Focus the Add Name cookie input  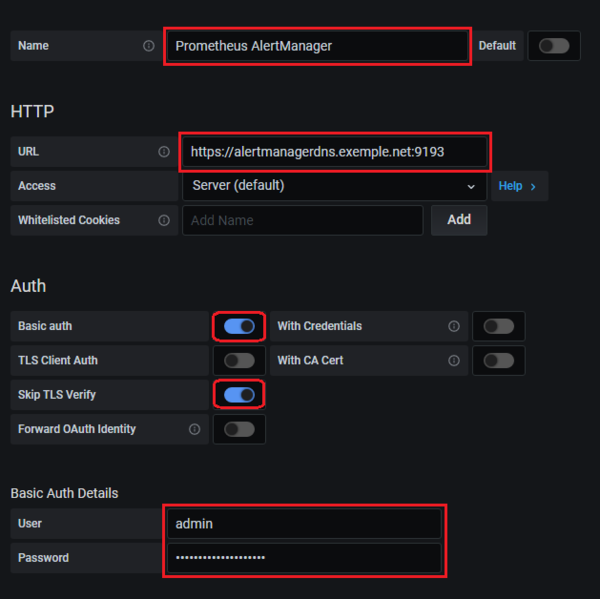point(302,220)
